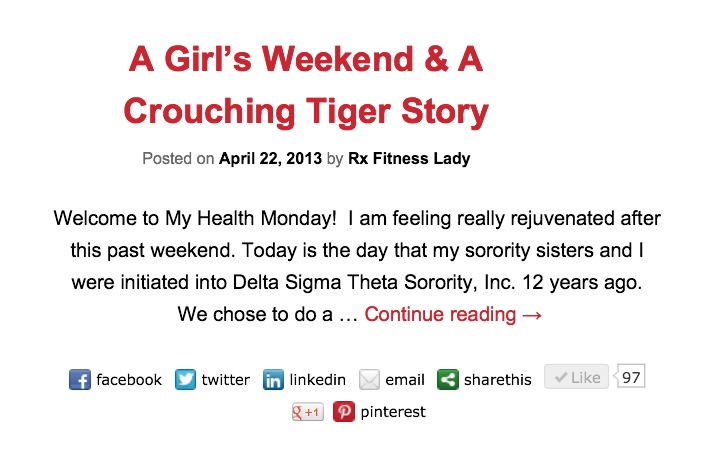709x453 pixels.
Task: Click the linkedin text label
Action: coord(317,379)
